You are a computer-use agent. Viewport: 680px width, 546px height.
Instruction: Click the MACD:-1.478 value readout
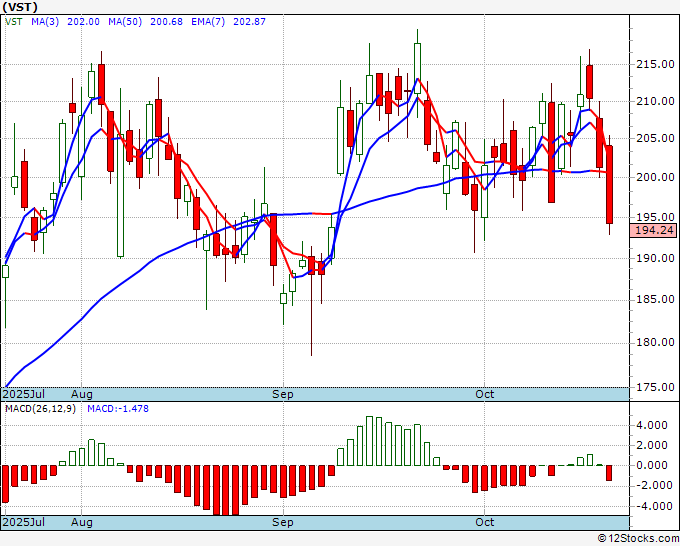(118, 409)
